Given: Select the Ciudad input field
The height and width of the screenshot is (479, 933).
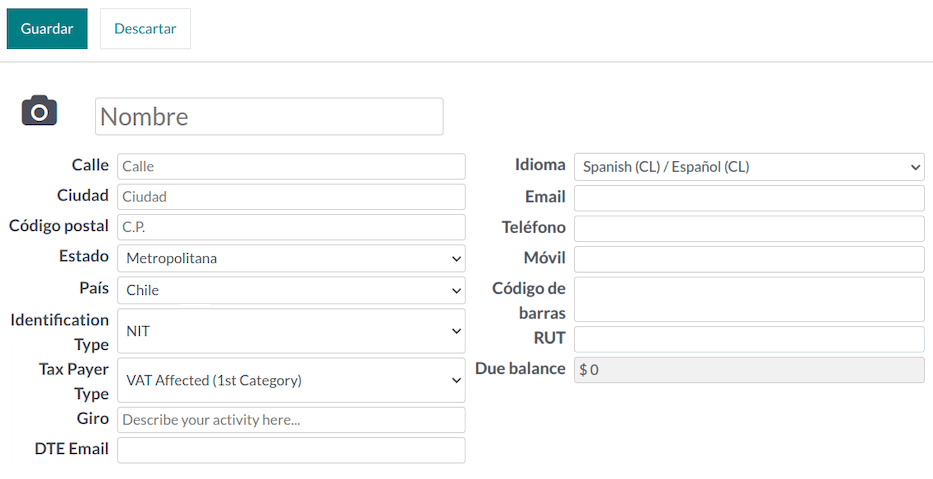Looking at the screenshot, I should point(291,197).
